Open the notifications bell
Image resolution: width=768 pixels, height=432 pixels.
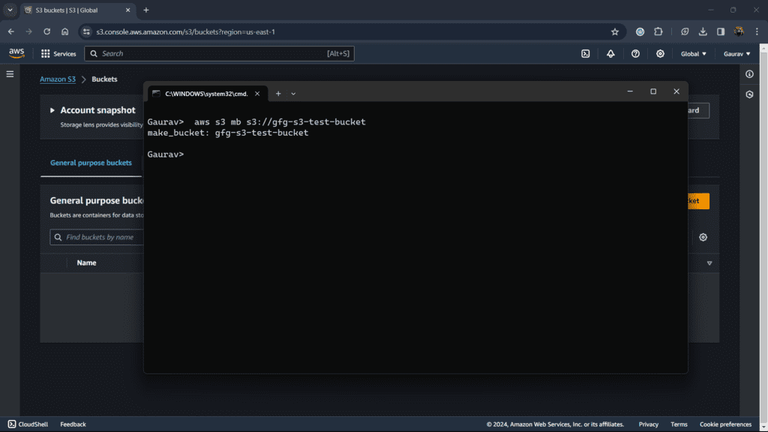(x=610, y=54)
